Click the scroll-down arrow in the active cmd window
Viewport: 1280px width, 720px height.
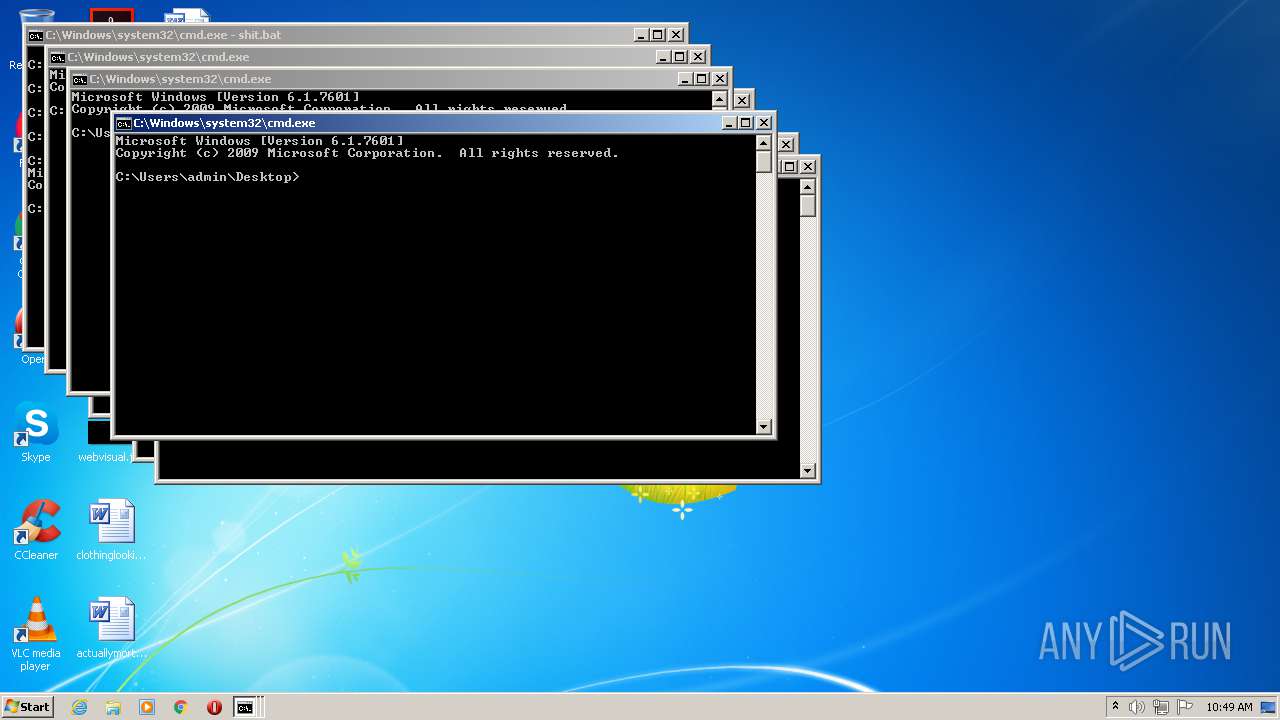tap(764, 427)
